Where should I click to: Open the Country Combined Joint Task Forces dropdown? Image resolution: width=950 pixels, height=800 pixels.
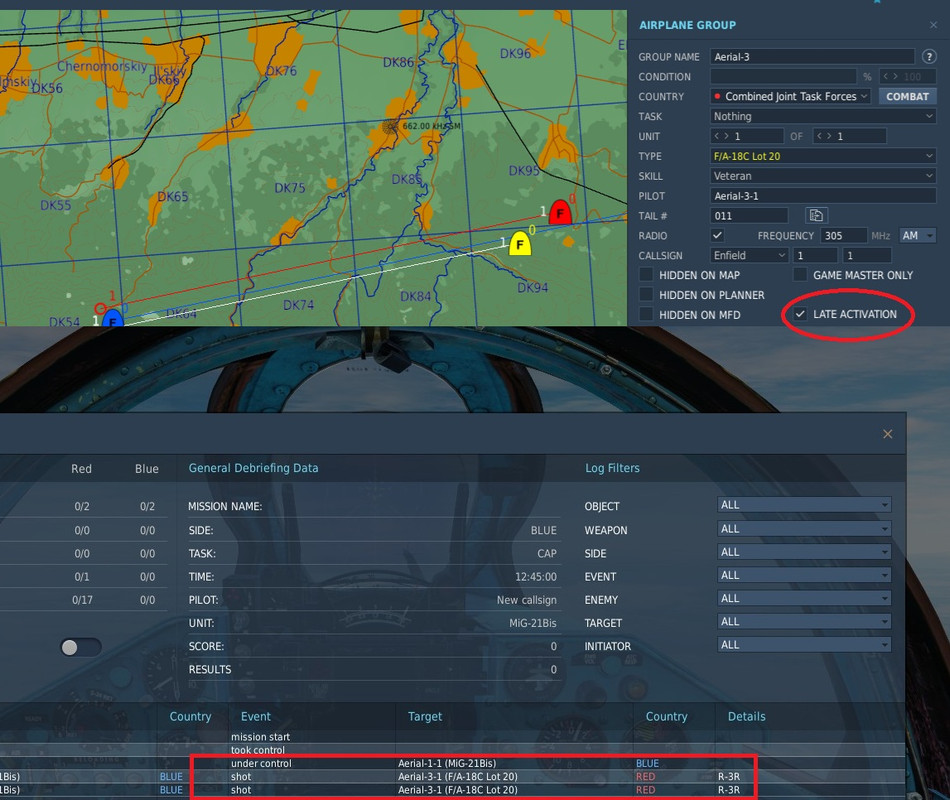(790, 96)
